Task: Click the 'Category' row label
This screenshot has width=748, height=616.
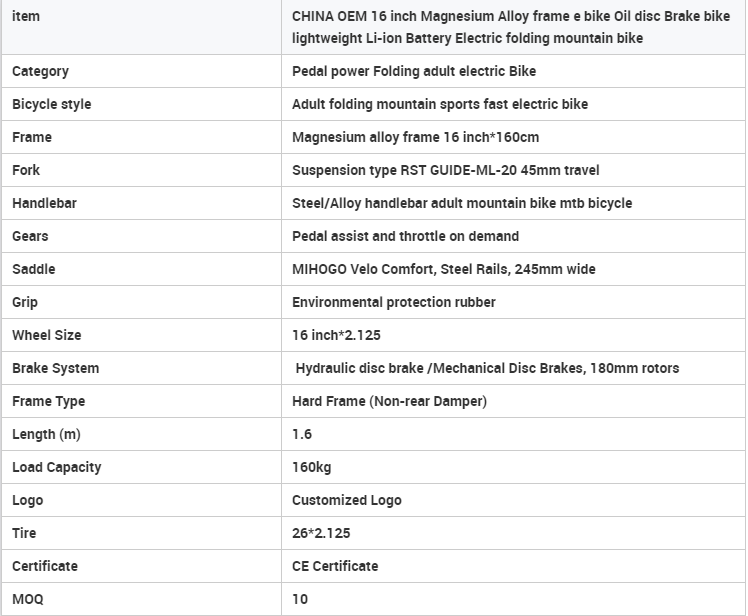Action: (40, 71)
